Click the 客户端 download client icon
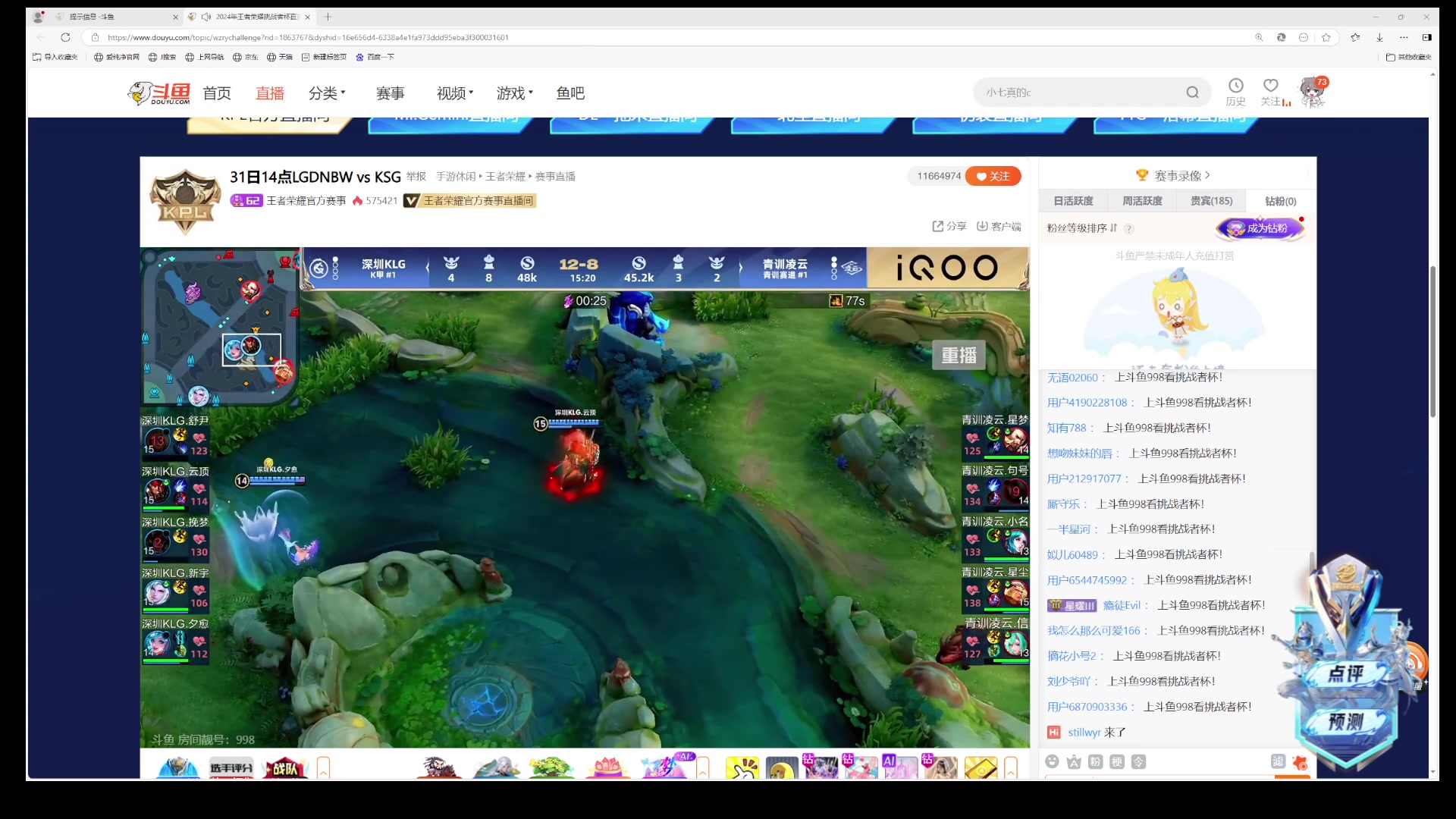The width and height of the screenshot is (1456, 819). click(982, 226)
